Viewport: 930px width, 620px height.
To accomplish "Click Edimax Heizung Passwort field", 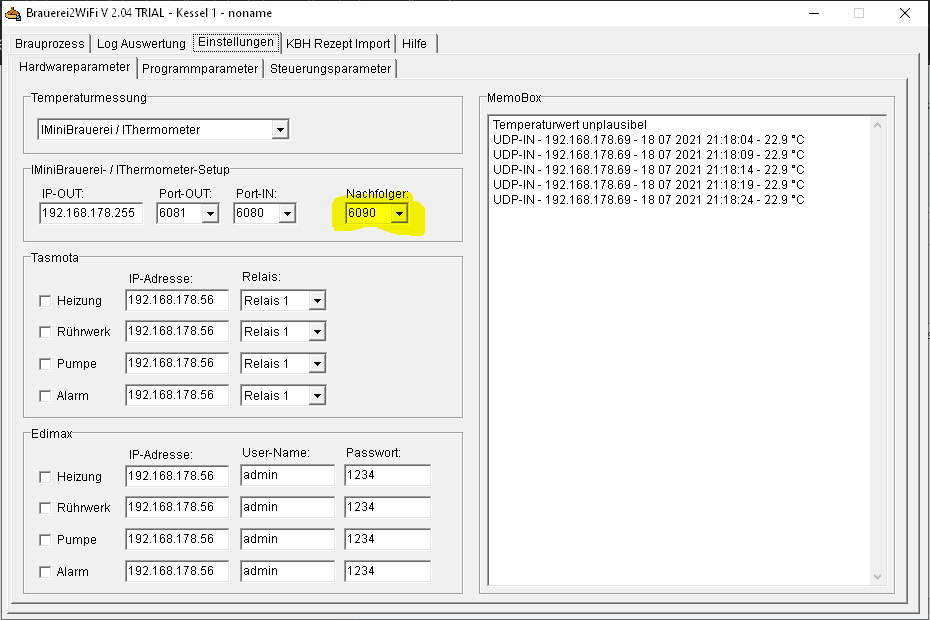I will pyautogui.click(x=387, y=476).
